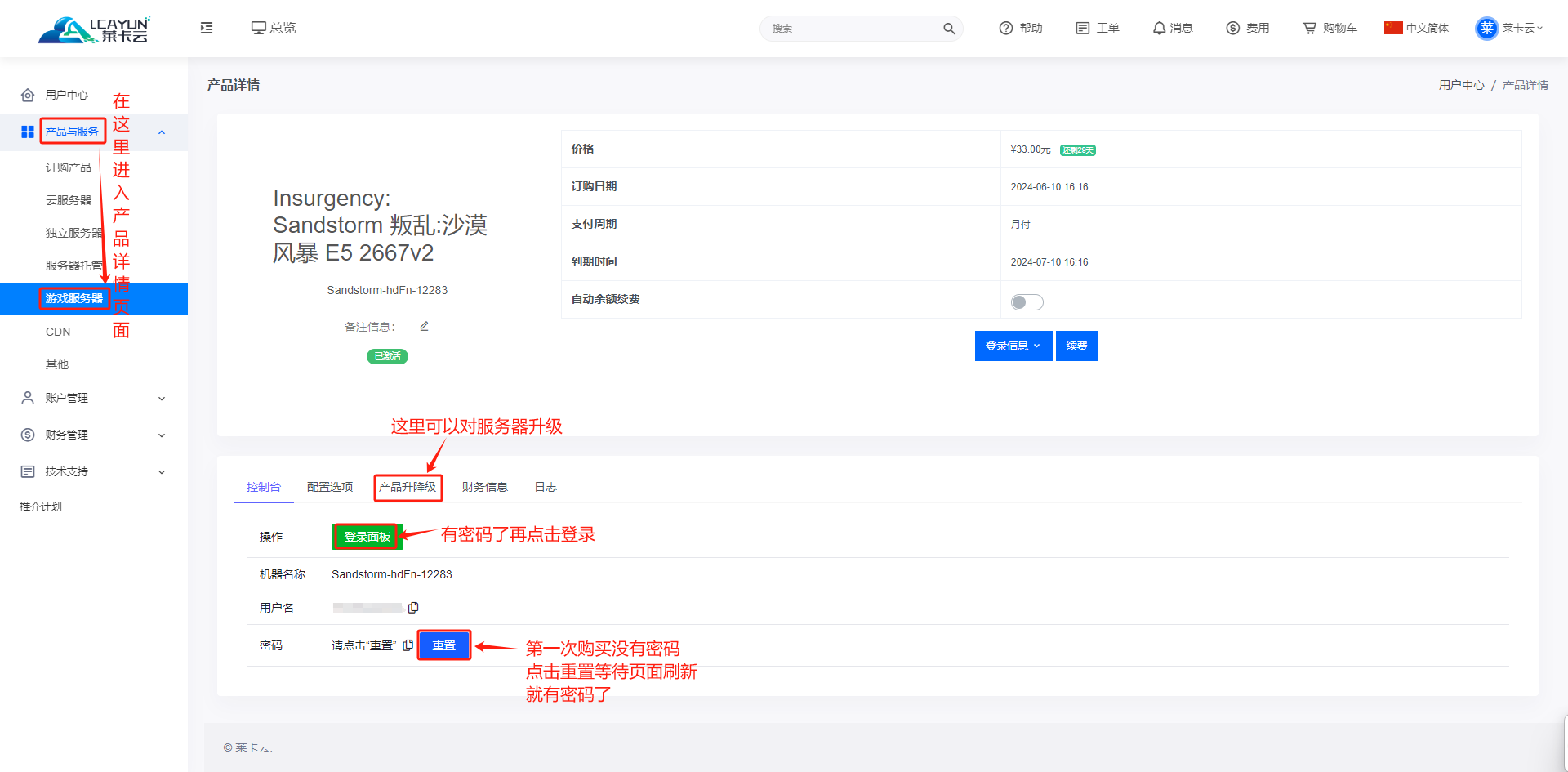Screen dimensions: 1568x772
Task: Open the 莱卡云 user account dropdown
Action: click(1509, 28)
